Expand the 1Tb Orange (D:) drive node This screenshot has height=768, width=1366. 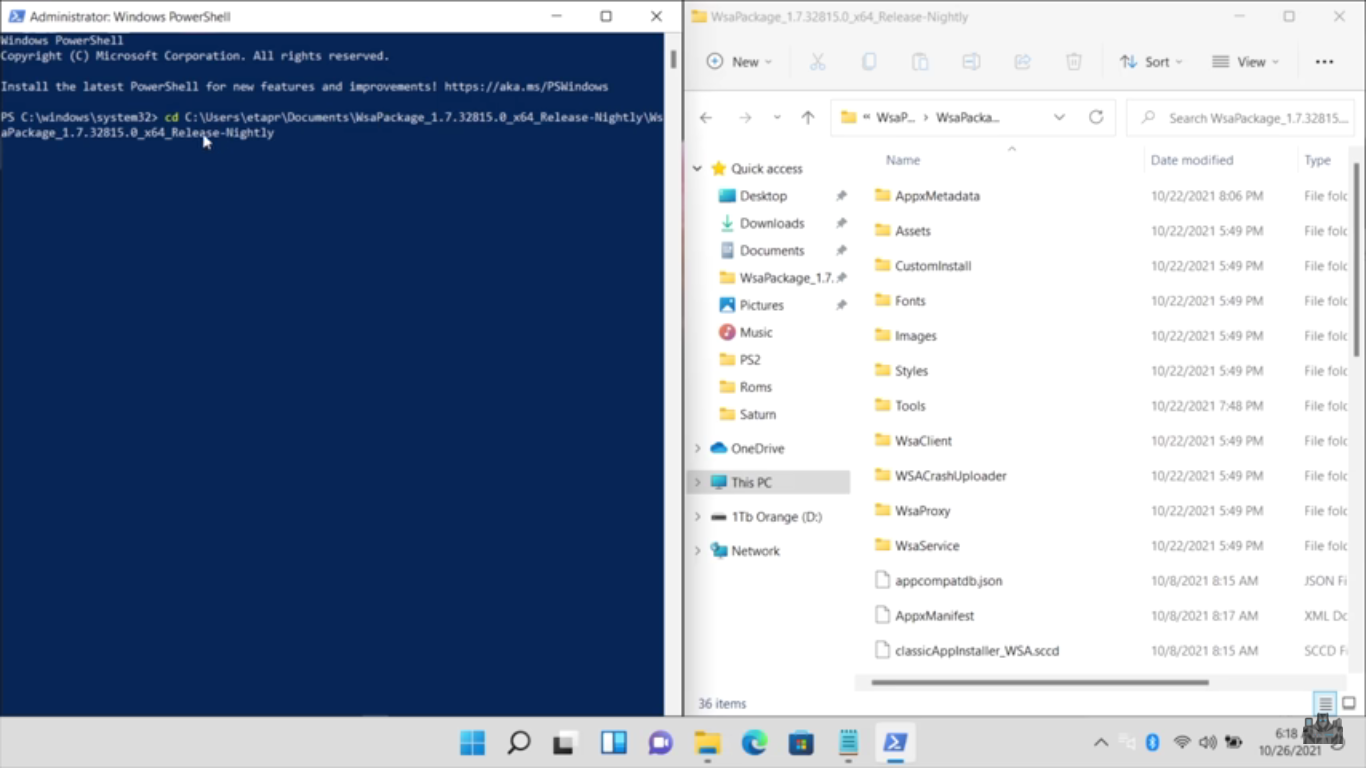coord(697,517)
